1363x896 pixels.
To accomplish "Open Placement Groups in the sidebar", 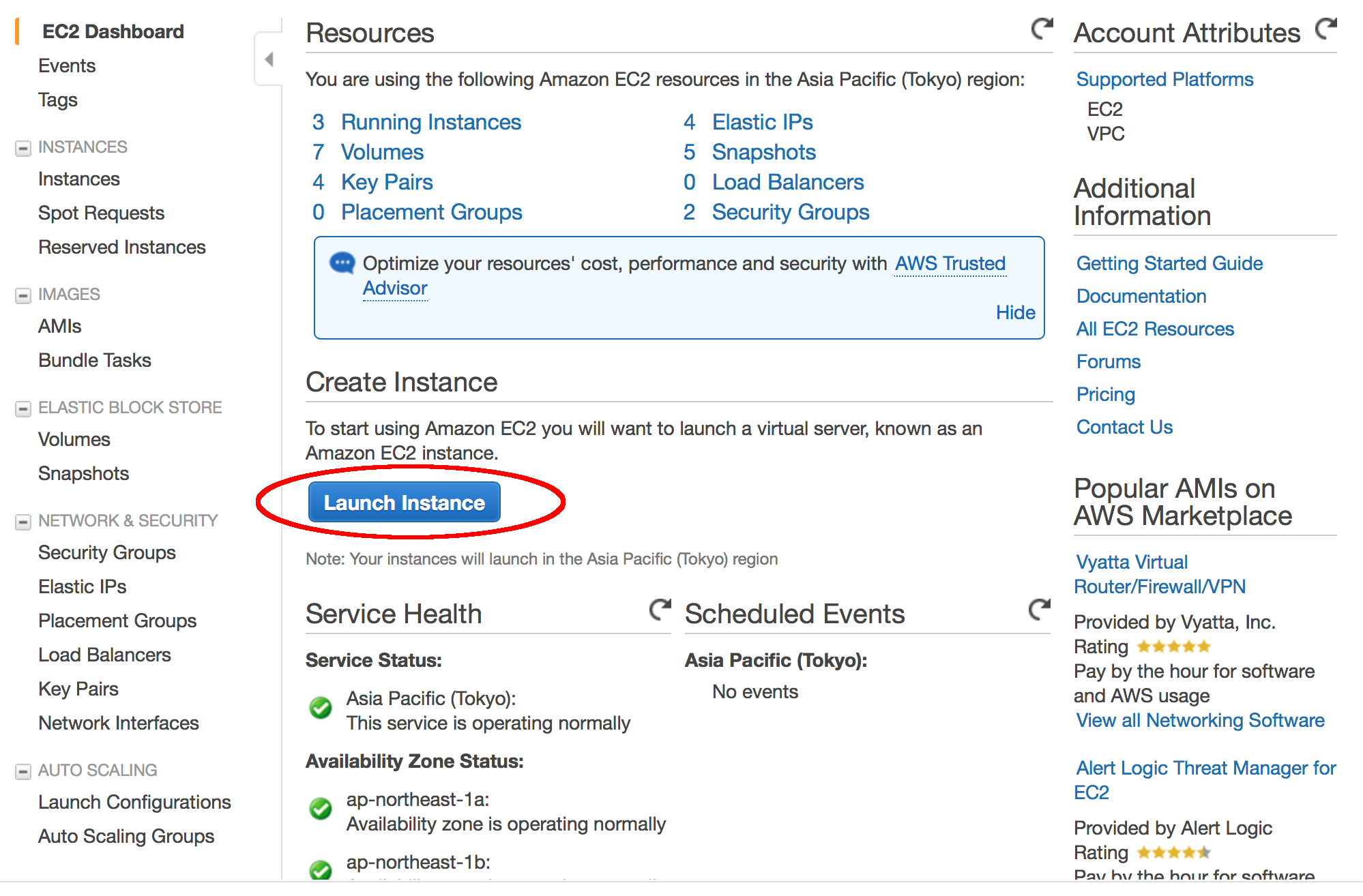I will pyautogui.click(x=117, y=621).
